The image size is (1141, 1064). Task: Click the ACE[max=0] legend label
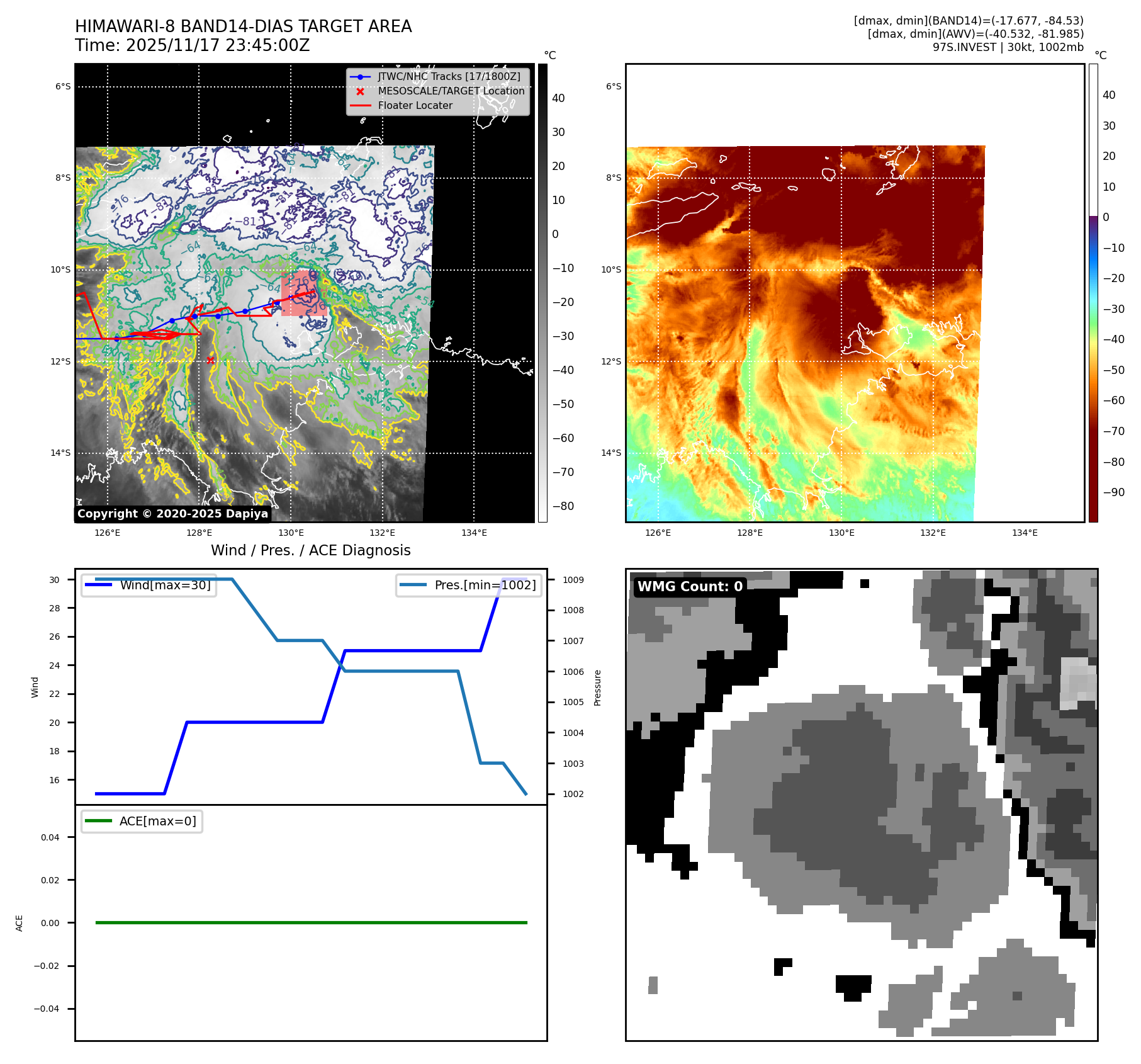point(158,821)
